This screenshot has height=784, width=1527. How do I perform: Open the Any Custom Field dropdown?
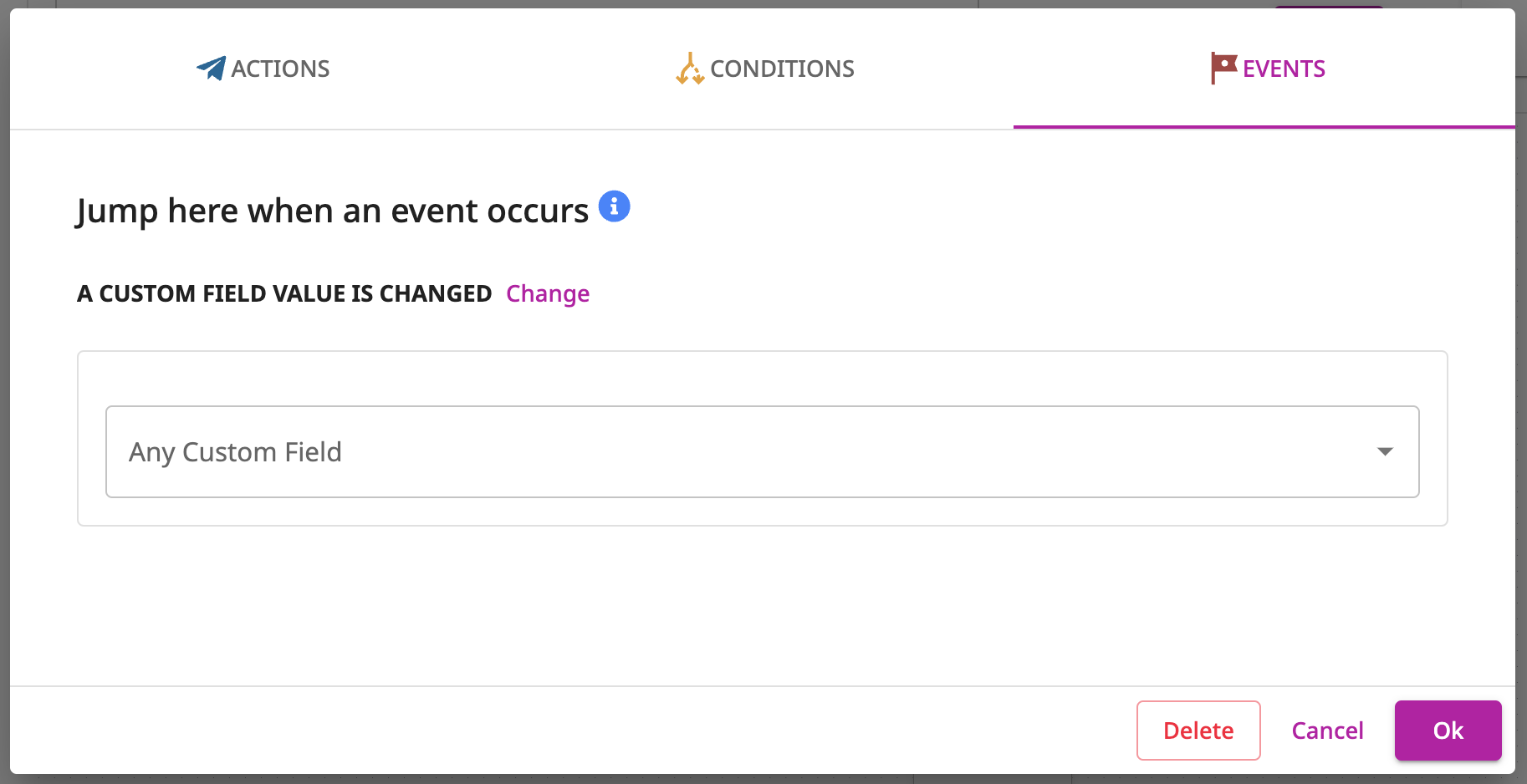[763, 452]
